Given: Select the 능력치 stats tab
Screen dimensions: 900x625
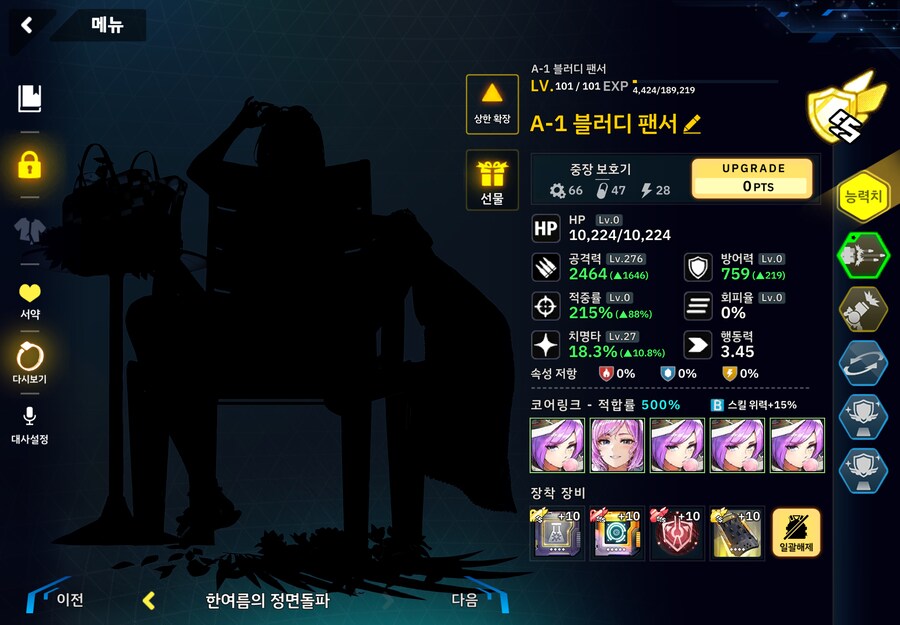Looking at the screenshot, I should pyautogui.click(x=863, y=196).
